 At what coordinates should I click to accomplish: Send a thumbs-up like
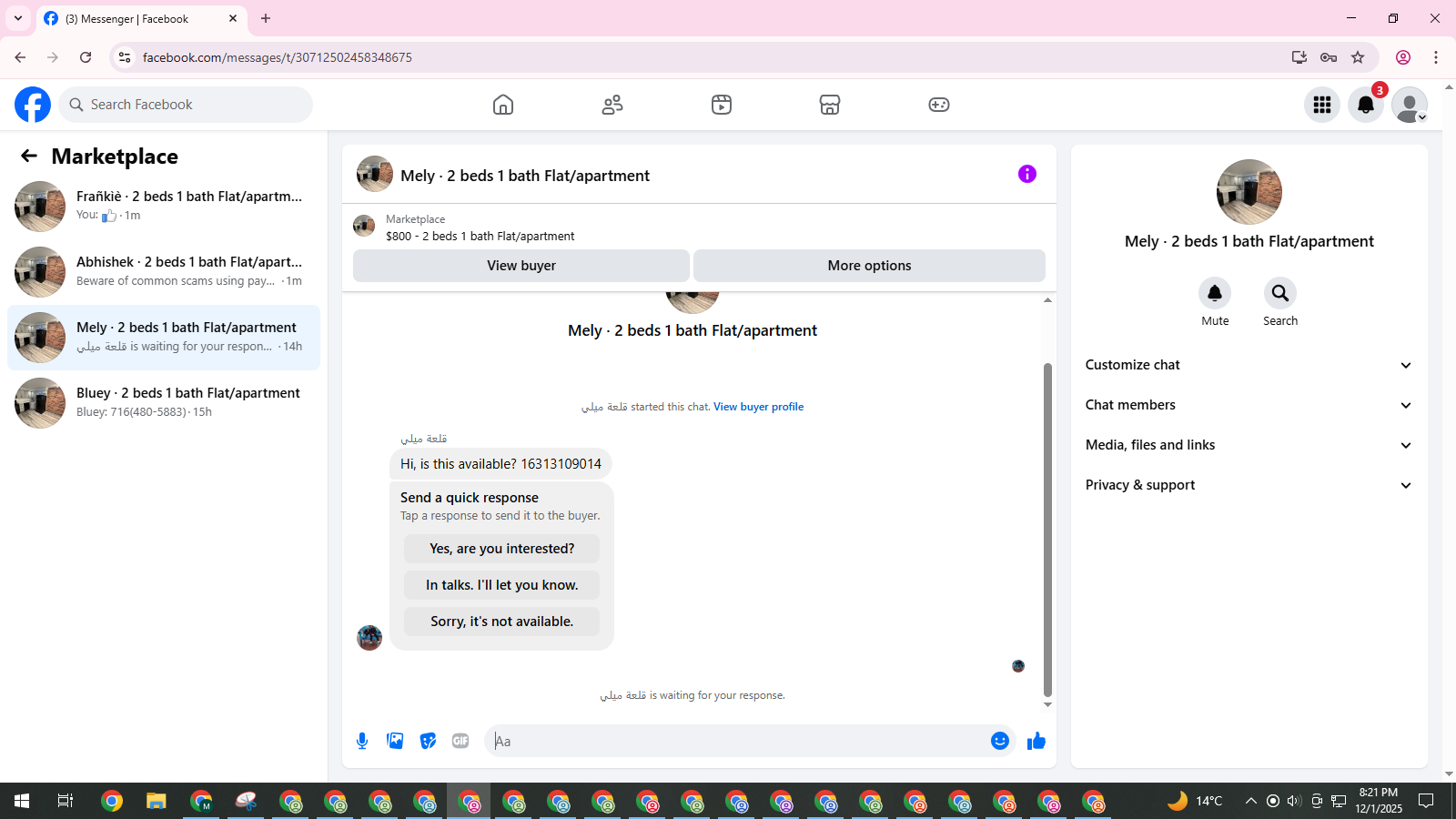[1036, 741]
